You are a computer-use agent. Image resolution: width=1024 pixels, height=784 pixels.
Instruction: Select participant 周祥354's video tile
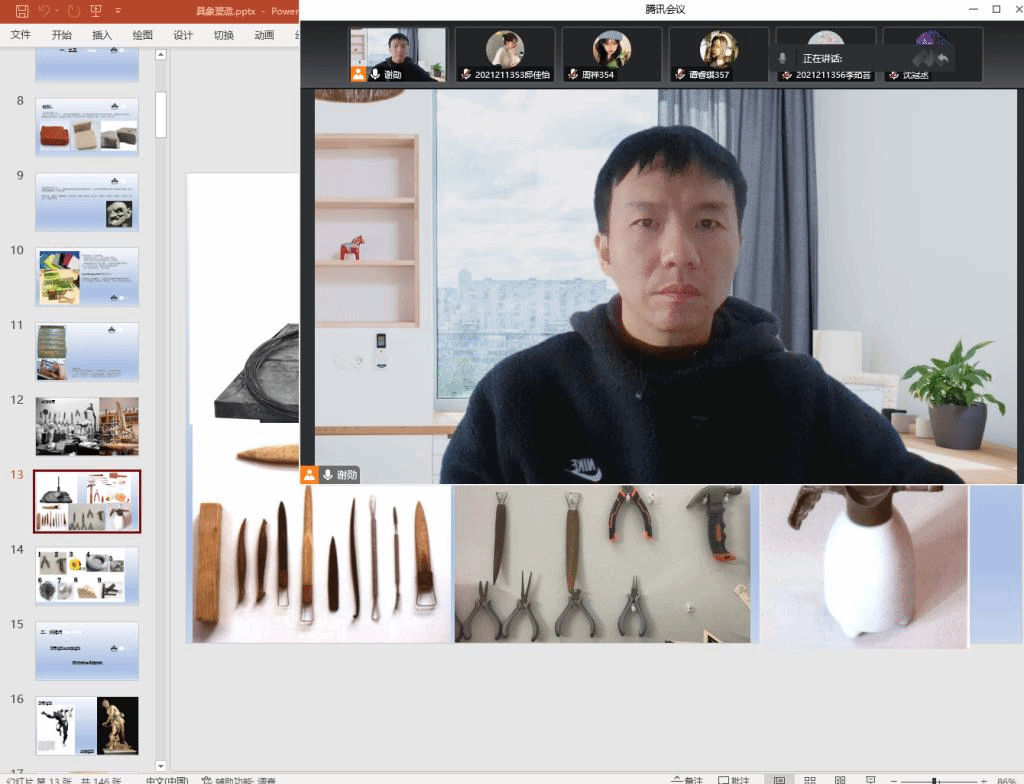(x=611, y=54)
